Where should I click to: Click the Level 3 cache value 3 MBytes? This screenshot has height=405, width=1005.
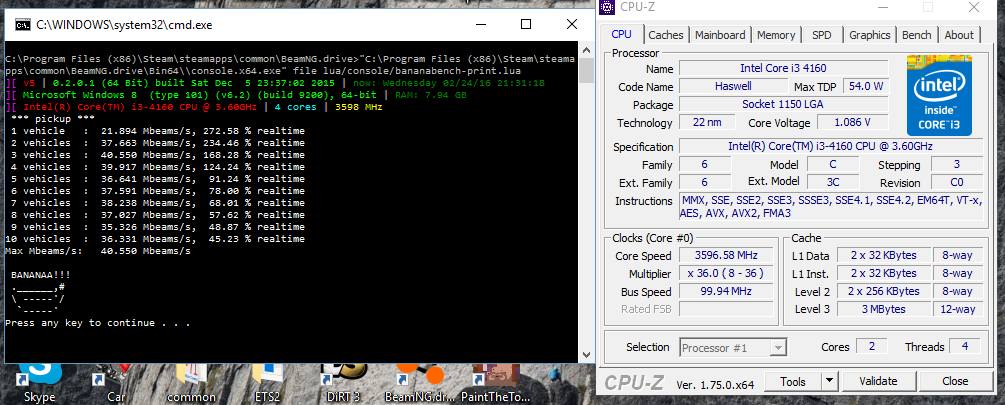pyautogui.click(x=883, y=310)
